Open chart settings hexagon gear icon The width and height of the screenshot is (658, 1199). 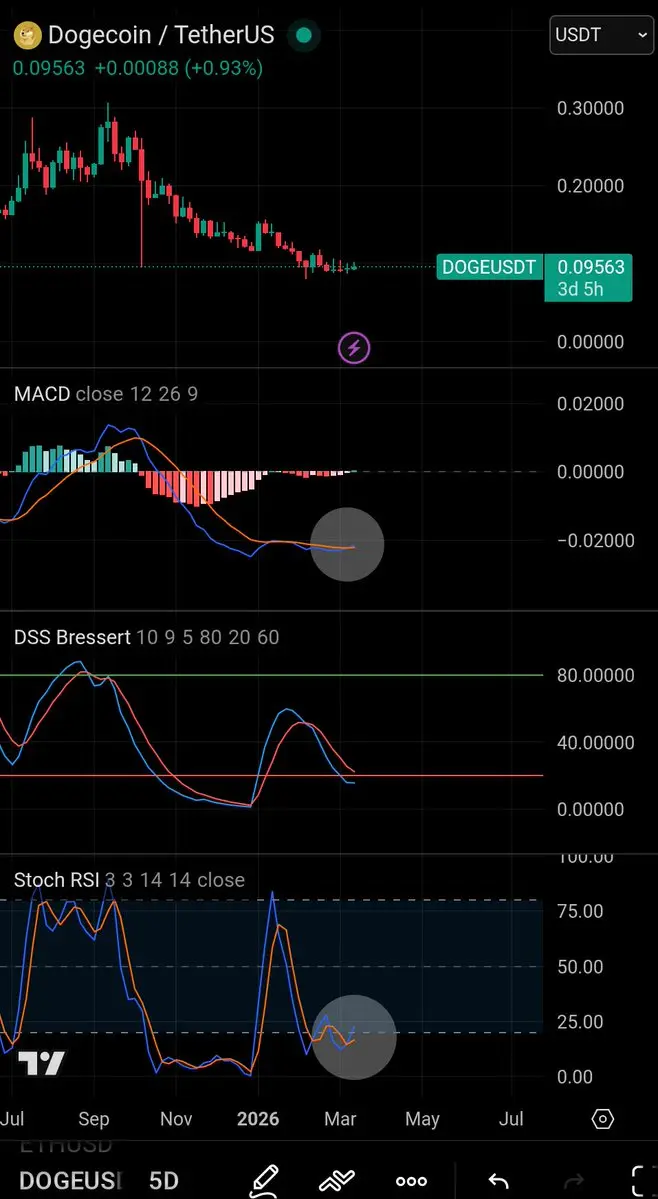point(602,1119)
